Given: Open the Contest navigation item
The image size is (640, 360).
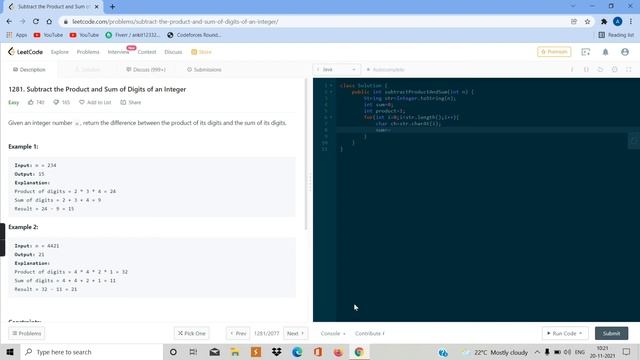Looking at the screenshot, I should (147, 52).
